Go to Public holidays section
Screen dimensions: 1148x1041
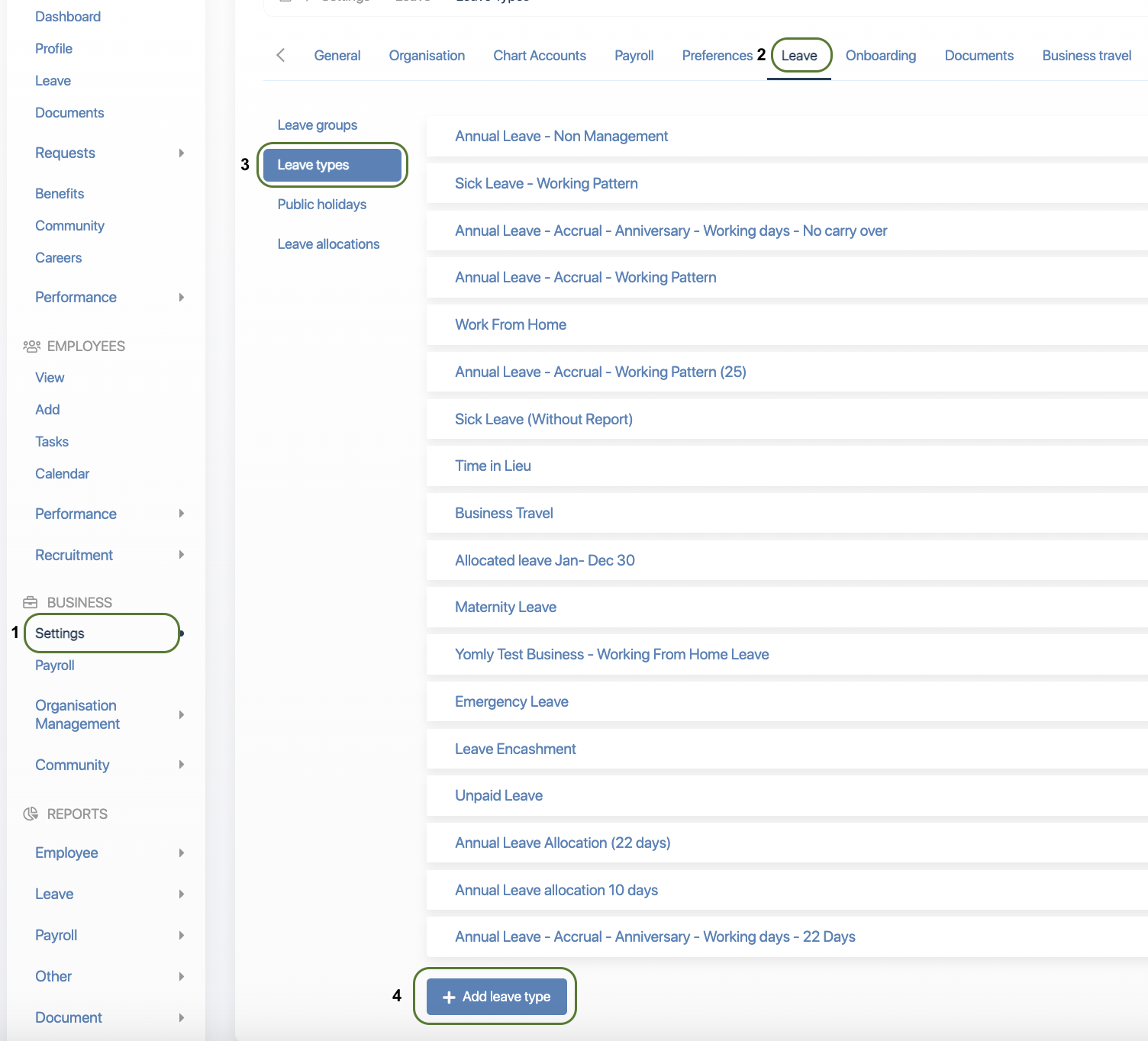(x=321, y=205)
